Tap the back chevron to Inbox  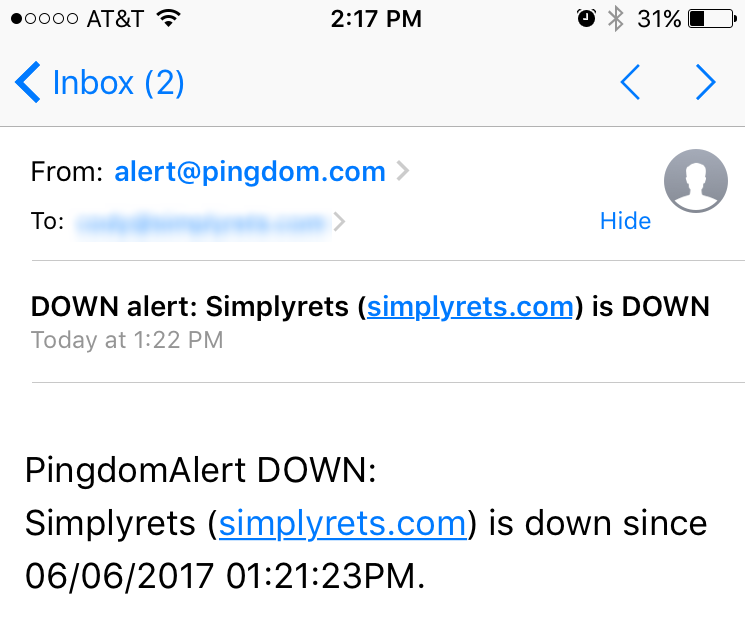point(28,82)
